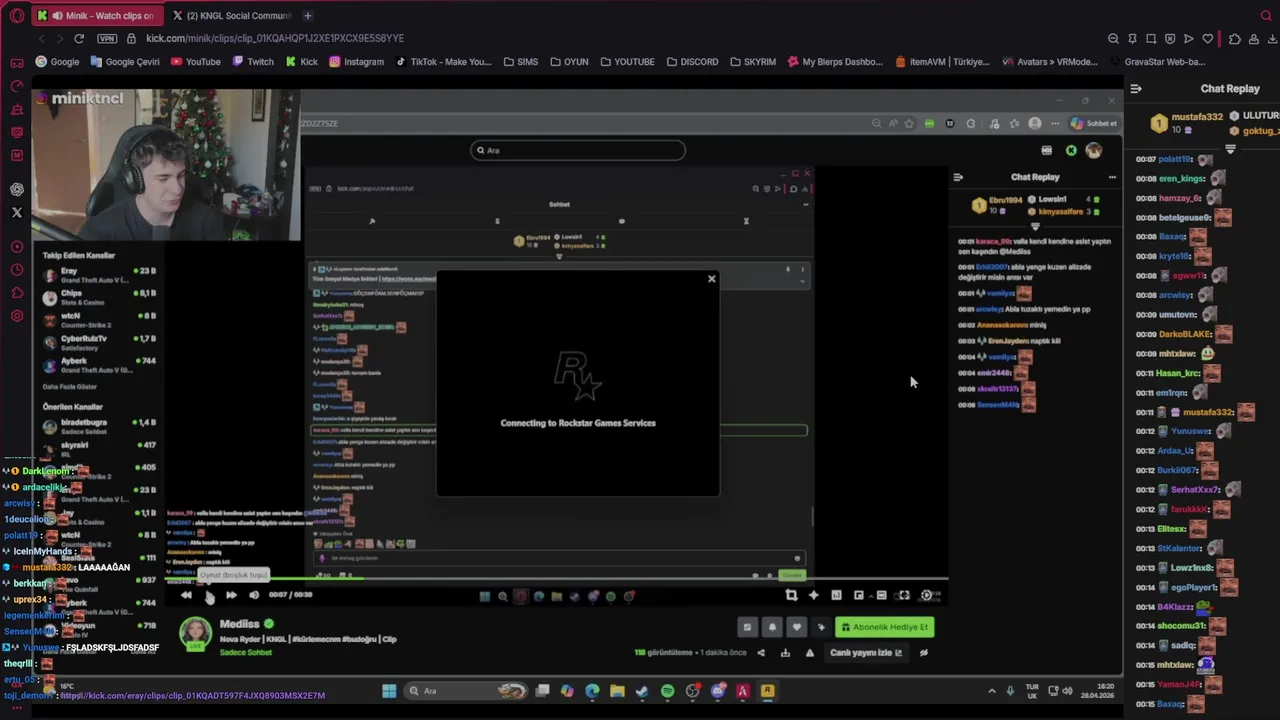
Task: Open the Google Çeviri bookmark
Action: [125, 61]
